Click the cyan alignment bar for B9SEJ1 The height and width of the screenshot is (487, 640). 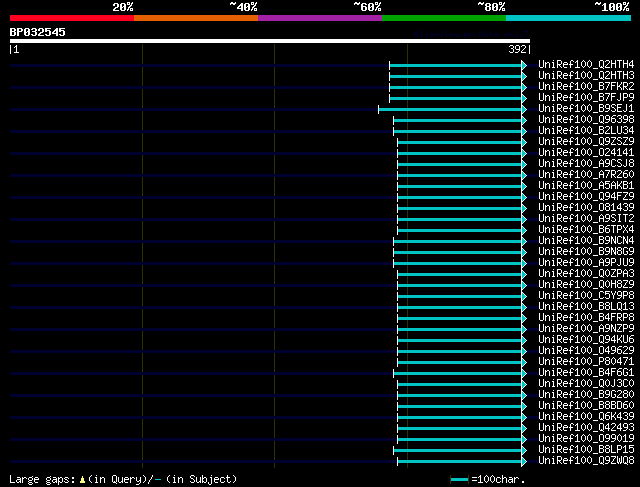point(452,109)
